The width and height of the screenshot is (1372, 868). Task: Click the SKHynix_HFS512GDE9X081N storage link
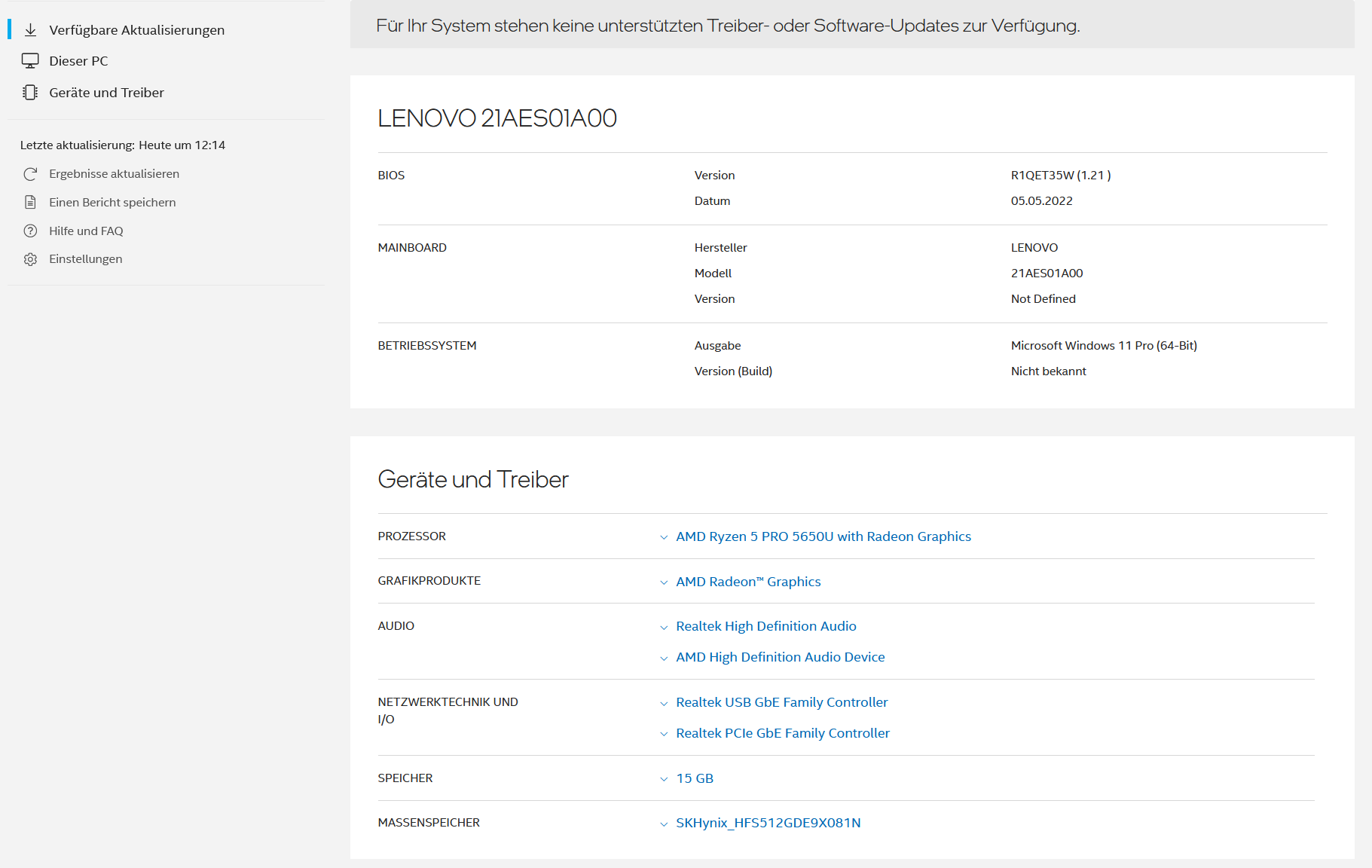click(768, 823)
